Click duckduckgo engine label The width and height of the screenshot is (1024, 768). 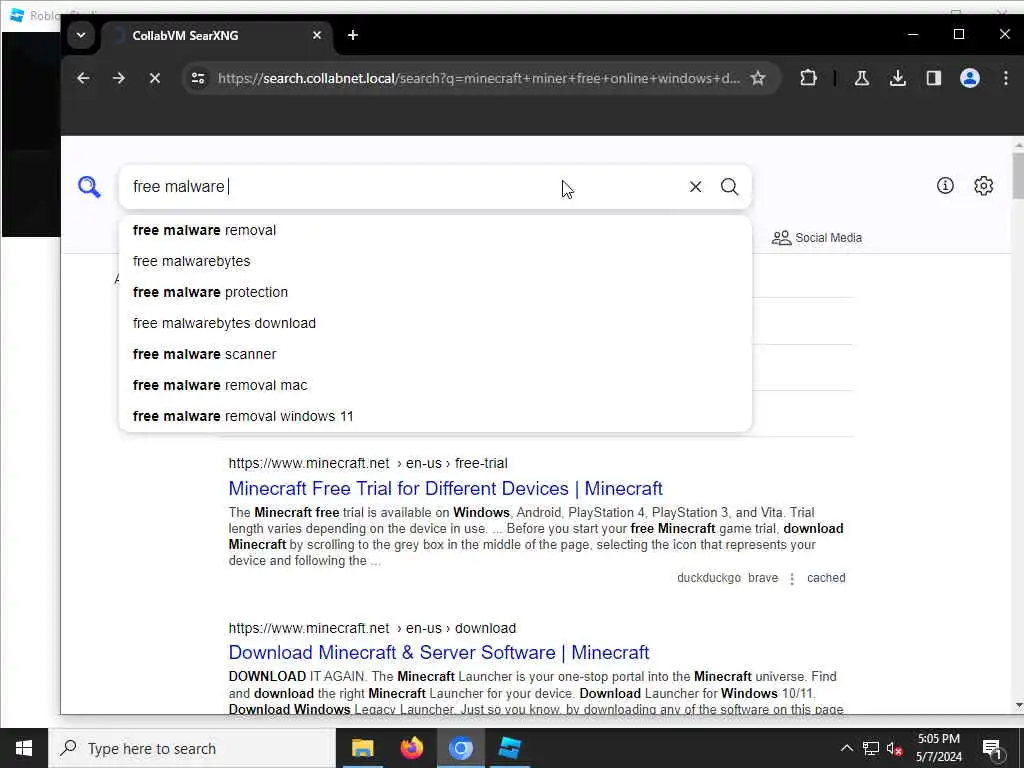(x=709, y=578)
